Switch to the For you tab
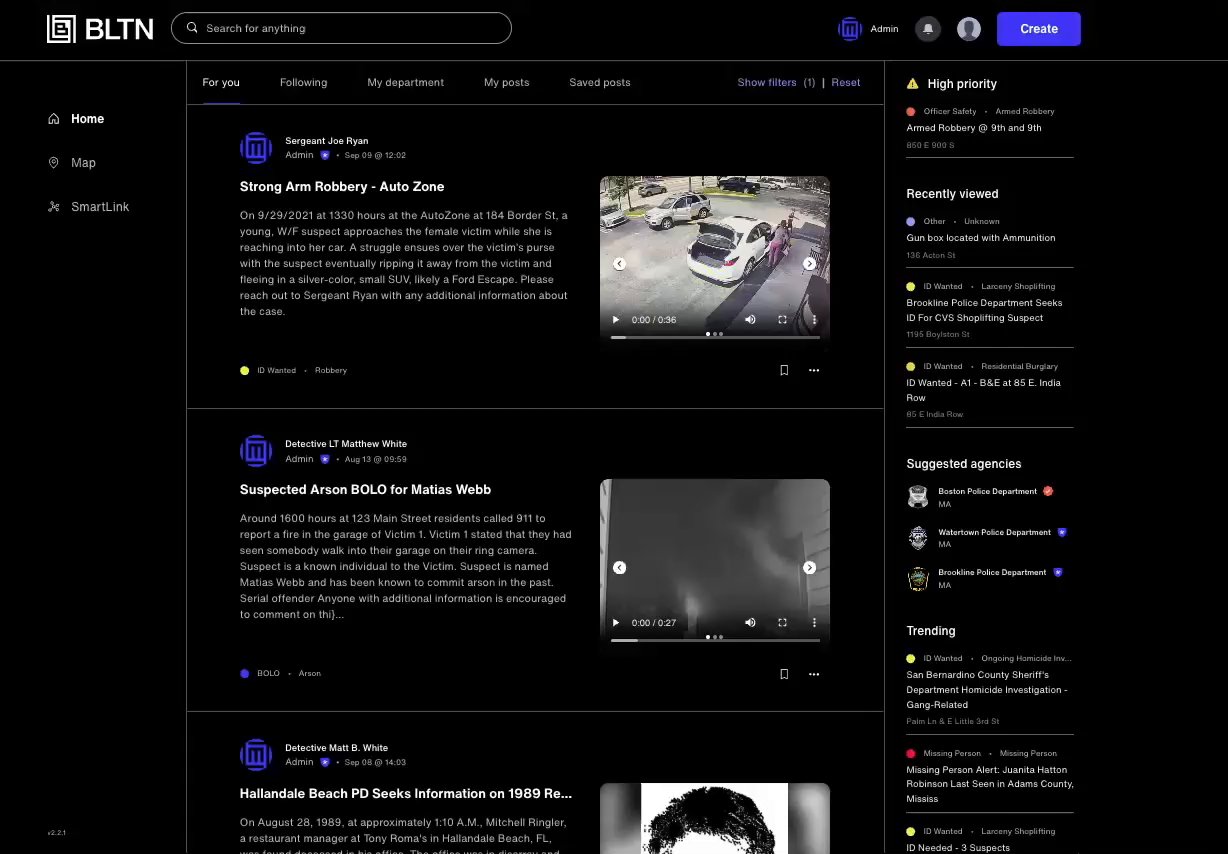Viewport: 1228px width, 854px height. pos(221,82)
